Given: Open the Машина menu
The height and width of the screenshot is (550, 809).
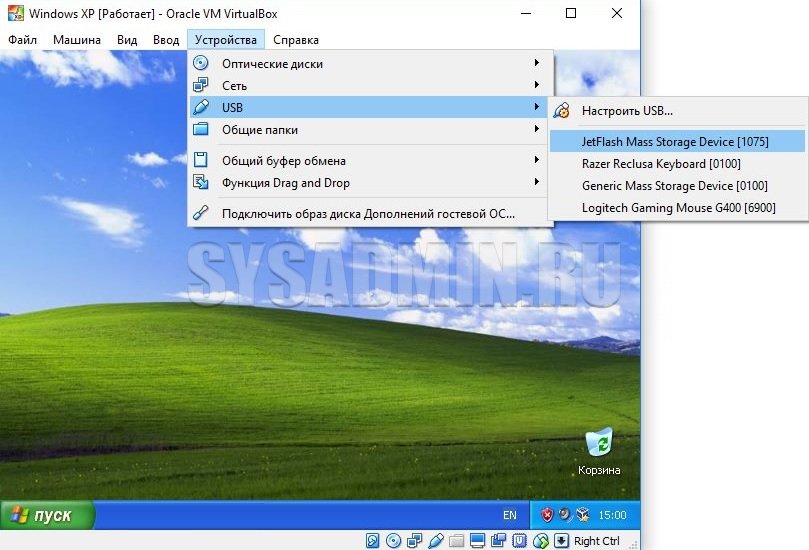Looking at the screenshot, I should click(77, 40).
